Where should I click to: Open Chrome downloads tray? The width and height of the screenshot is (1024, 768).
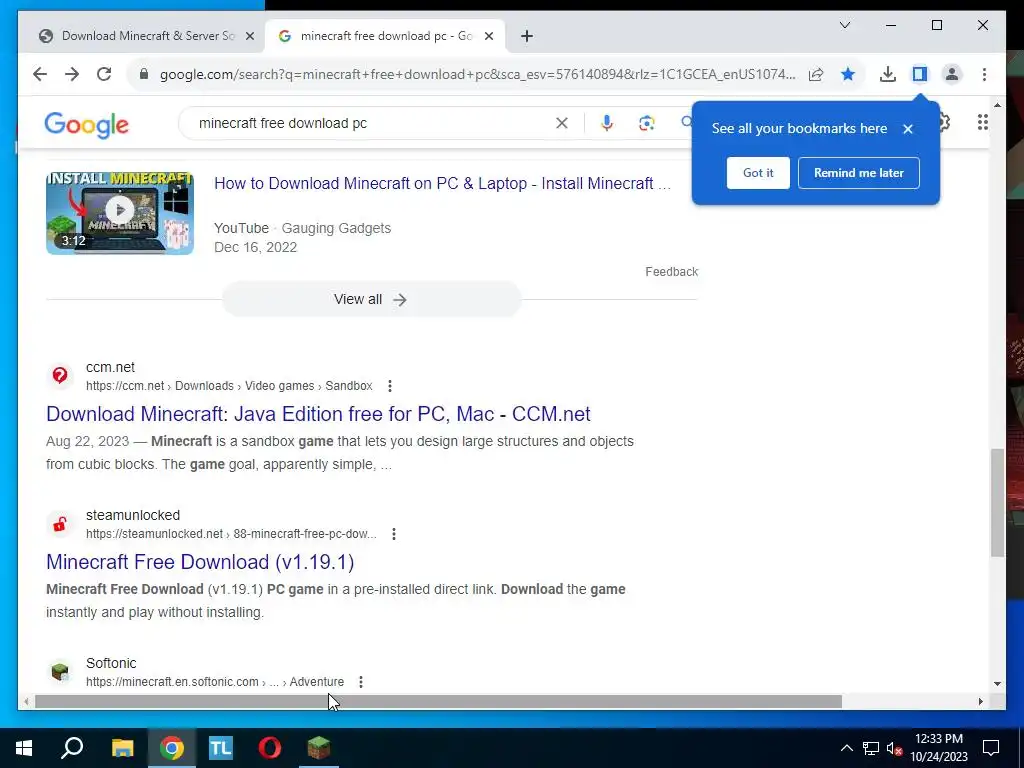(x=888, y=74)
